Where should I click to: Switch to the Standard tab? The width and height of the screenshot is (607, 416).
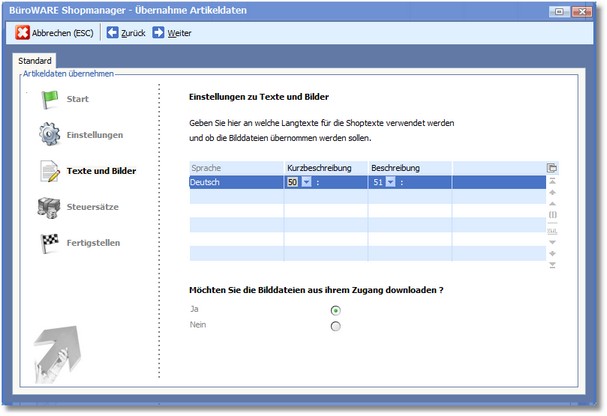pos(35,61)
